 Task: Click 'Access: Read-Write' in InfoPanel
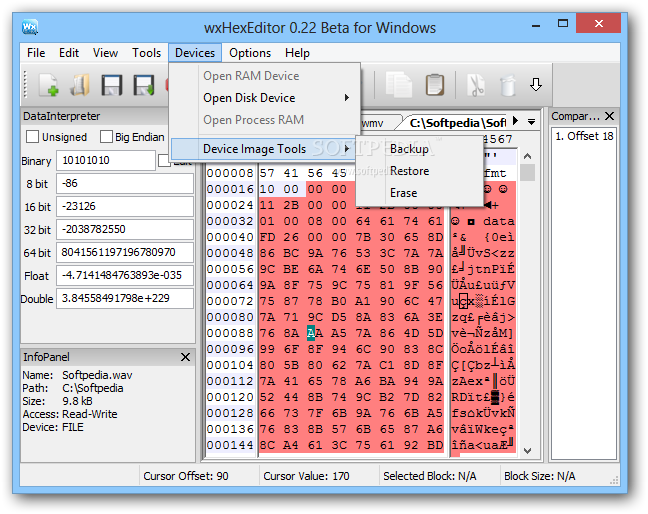pos(70,414)
